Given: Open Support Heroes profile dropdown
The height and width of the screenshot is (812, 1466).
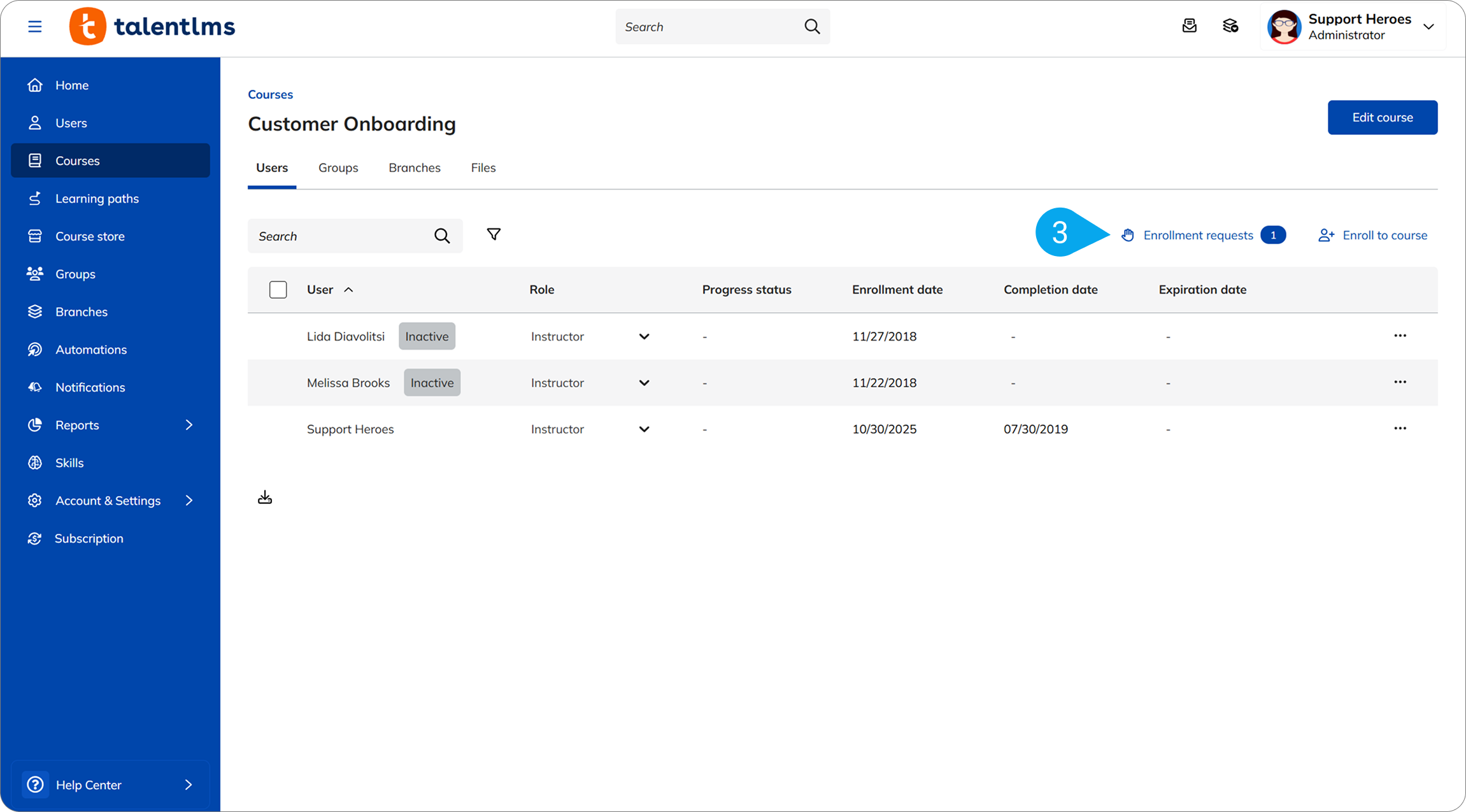Looking at the screenshot, I should point(1428,27).
